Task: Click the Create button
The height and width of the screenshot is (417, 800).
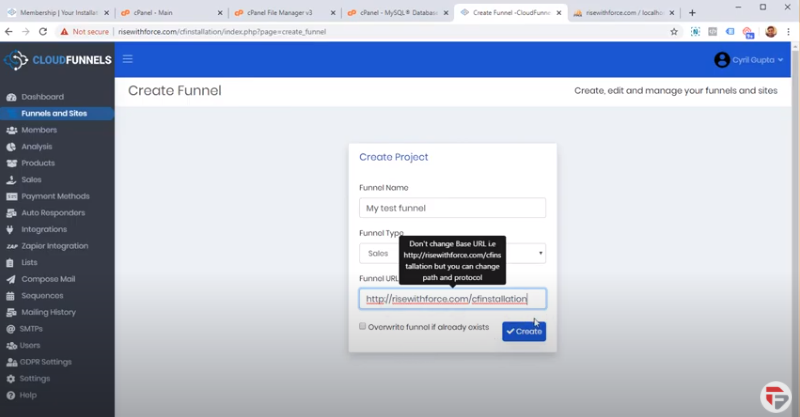Action: pos(523,331)
